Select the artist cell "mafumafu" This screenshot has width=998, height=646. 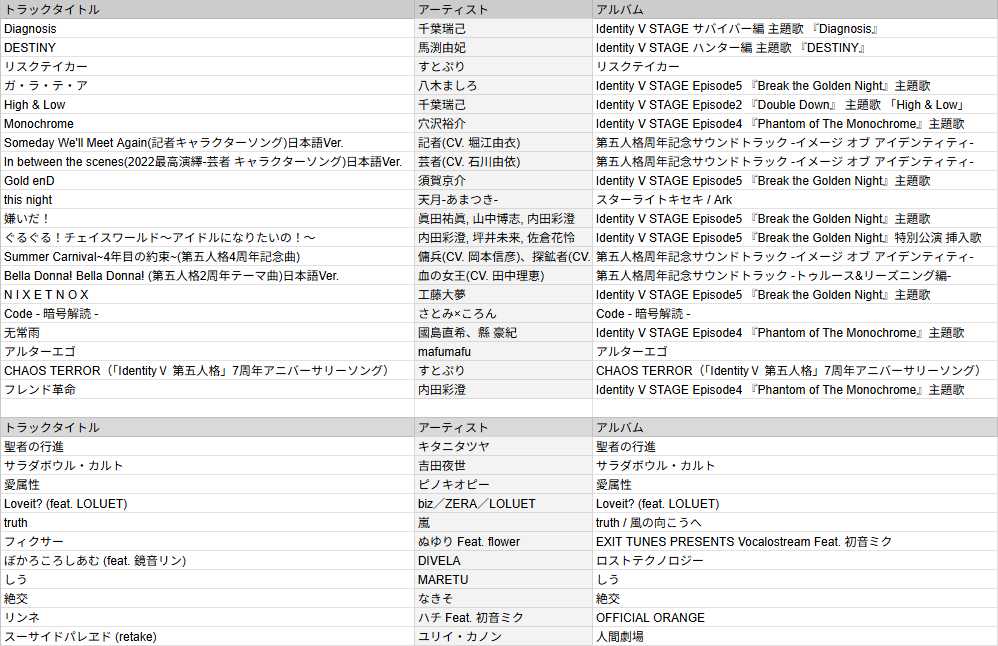click(503, 352)
